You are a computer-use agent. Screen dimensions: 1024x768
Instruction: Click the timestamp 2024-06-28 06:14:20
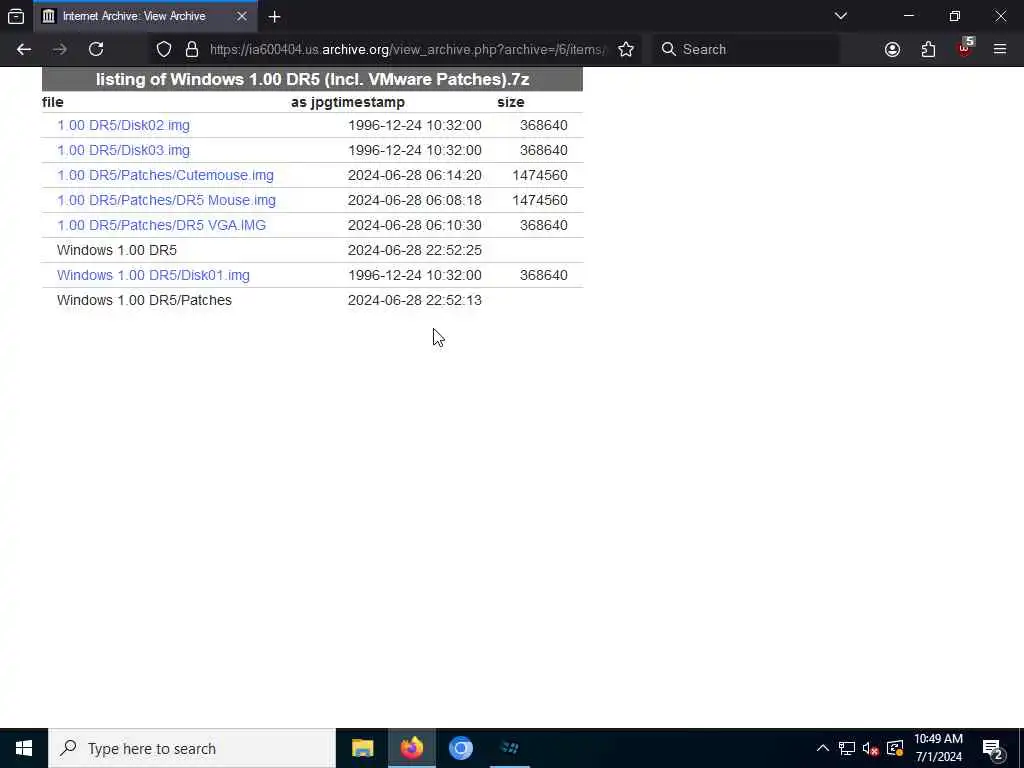pos(415,175)
